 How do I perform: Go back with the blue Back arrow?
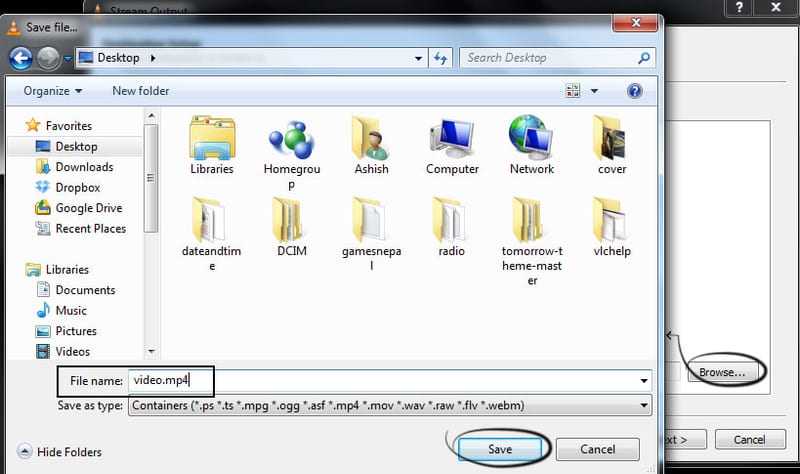(x=21, y=58)
